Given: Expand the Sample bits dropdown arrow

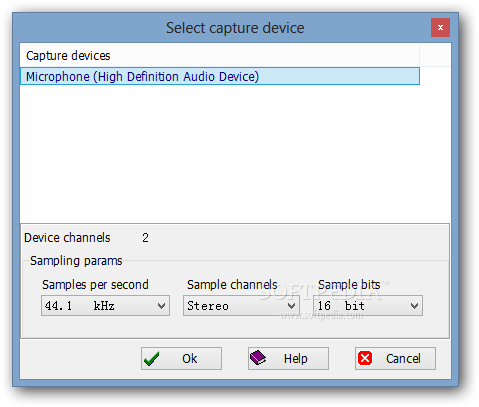Looking at the screenshot, I should click(x=414, y=306).
